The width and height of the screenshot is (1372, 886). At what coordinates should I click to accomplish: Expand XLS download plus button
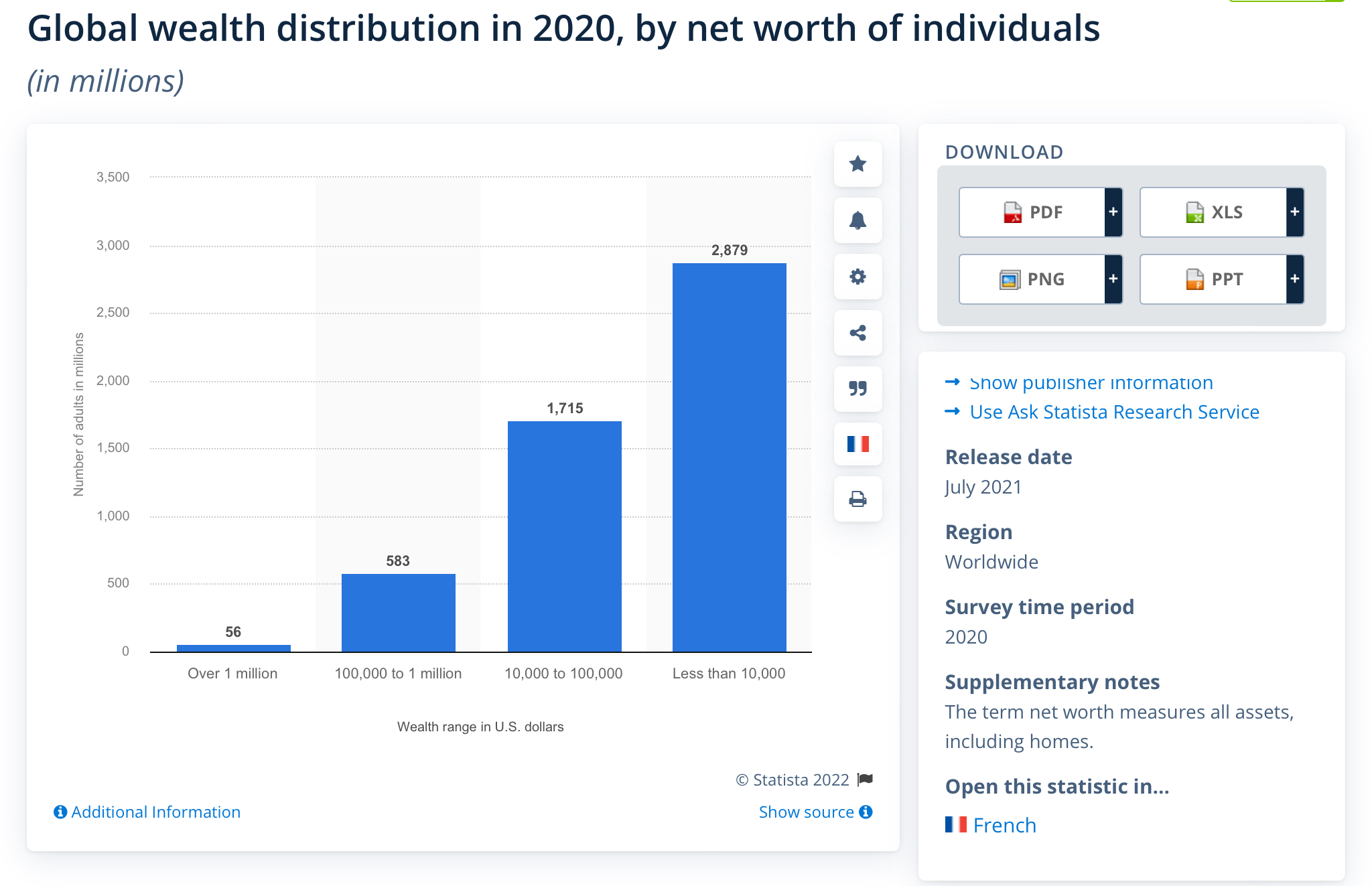1295,212
